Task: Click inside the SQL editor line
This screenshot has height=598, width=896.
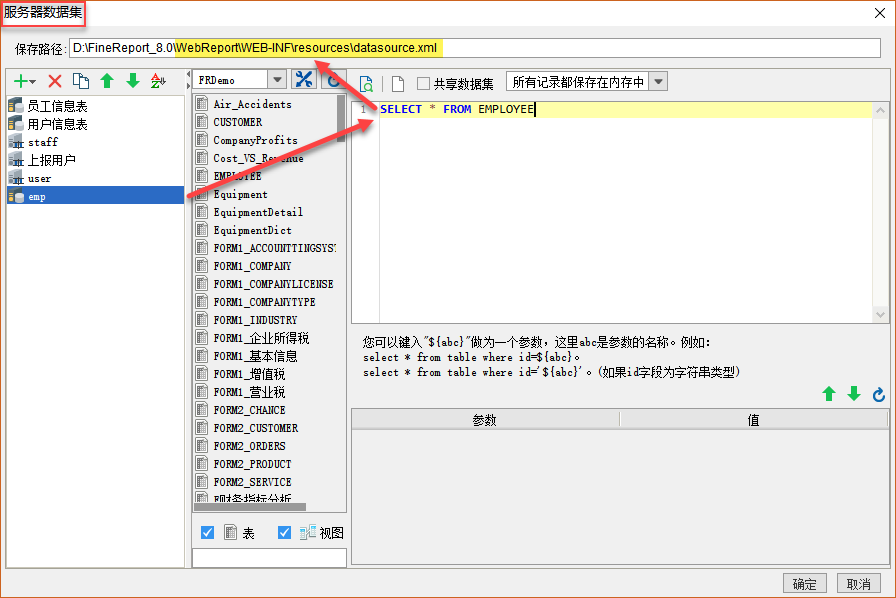Action: 625,109
